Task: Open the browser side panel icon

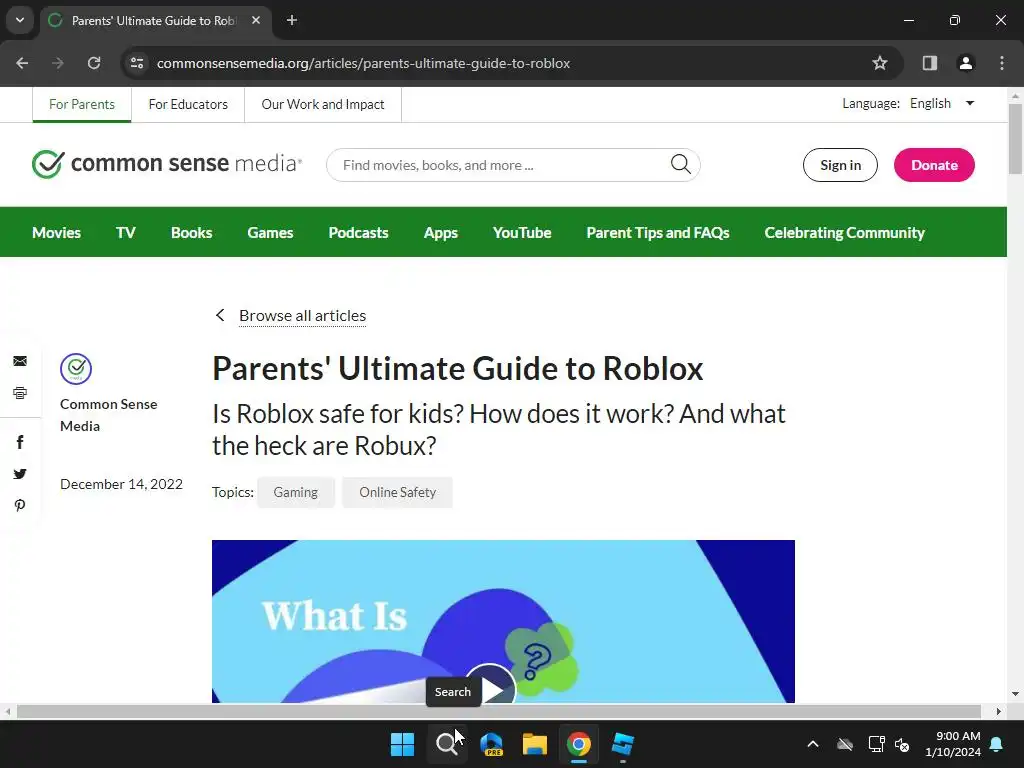Action: point(929,63)
